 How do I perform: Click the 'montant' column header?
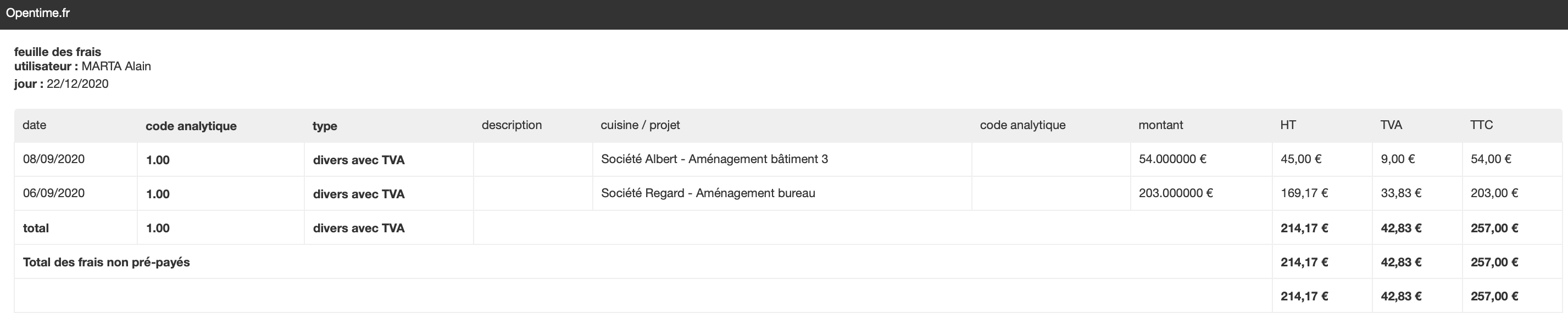(1160, 125)
